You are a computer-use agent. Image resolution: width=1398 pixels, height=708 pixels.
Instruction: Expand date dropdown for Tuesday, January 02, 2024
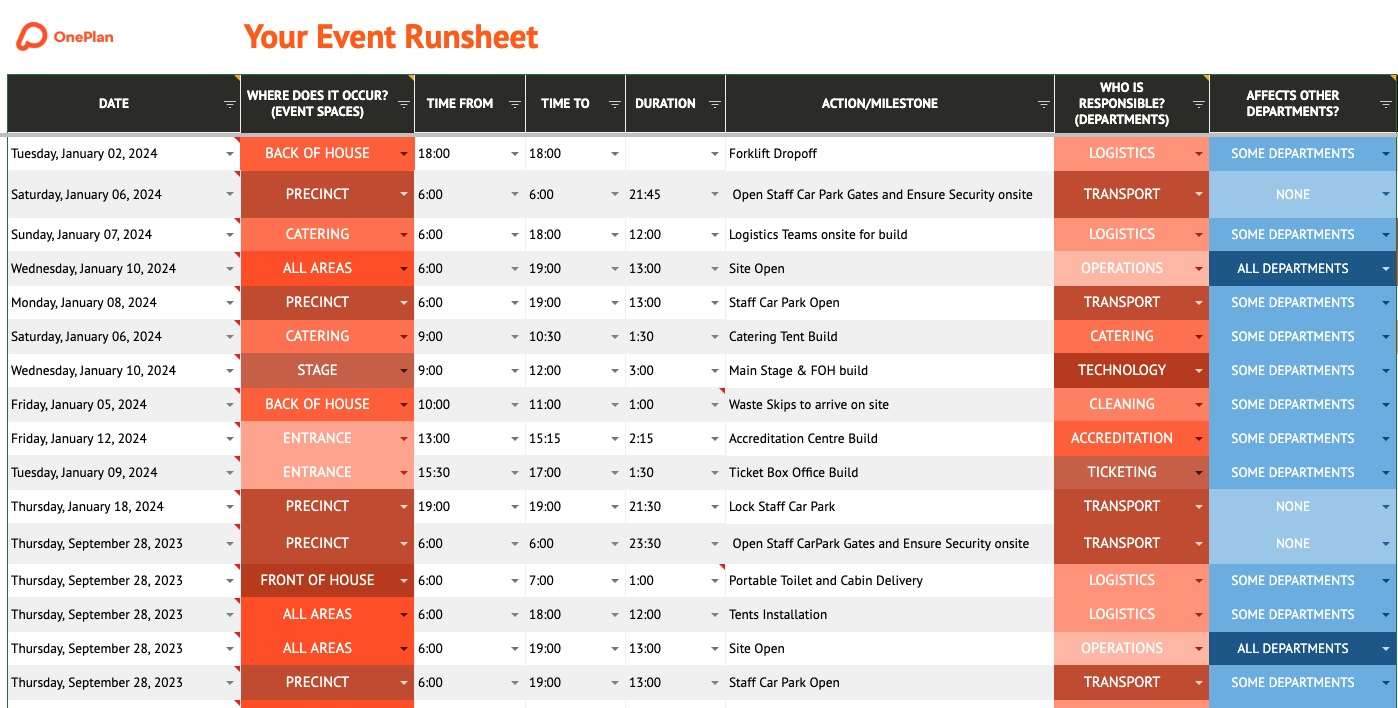tap(230, 154)
